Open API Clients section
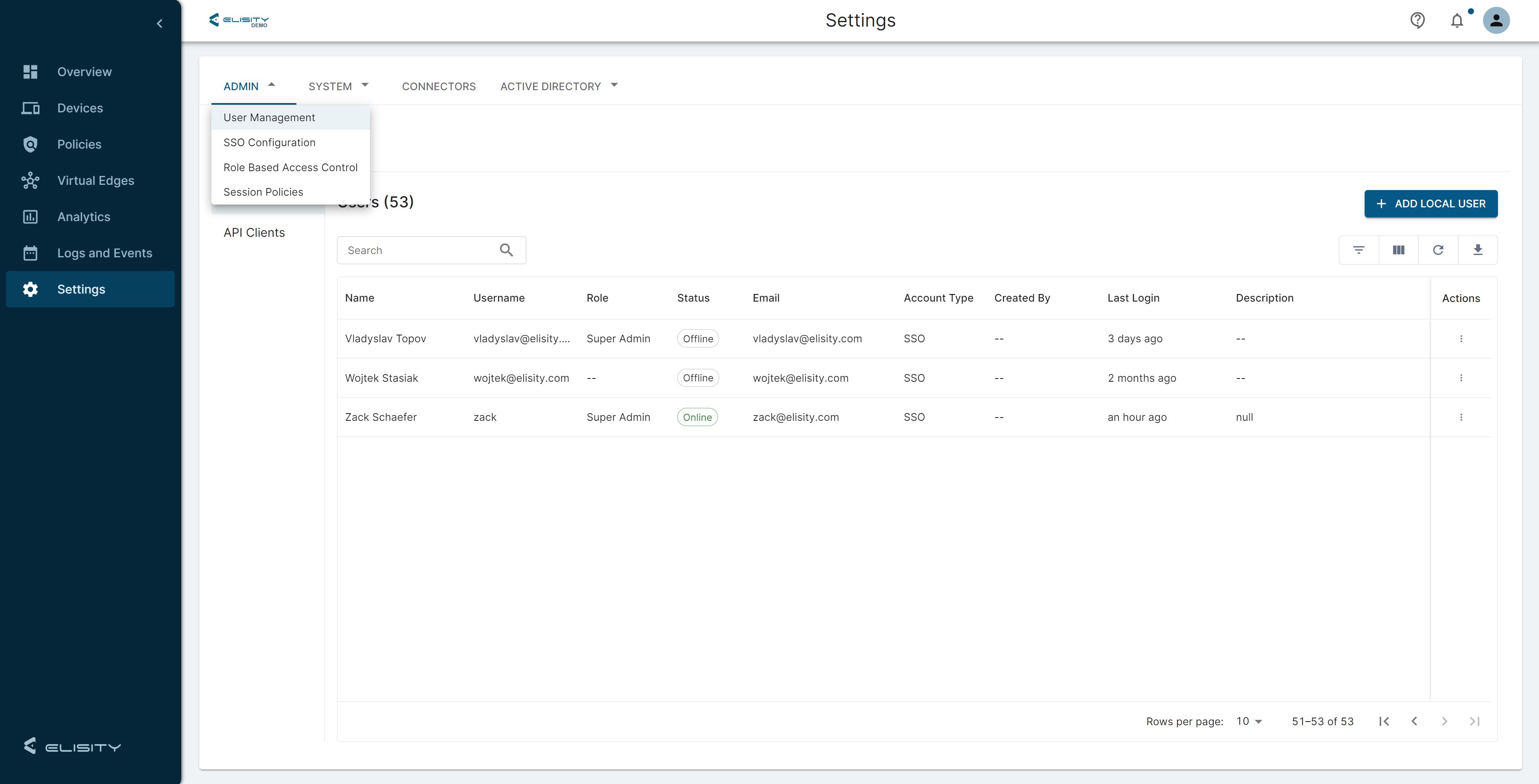The image size is (1539, 784). point(254,232)
